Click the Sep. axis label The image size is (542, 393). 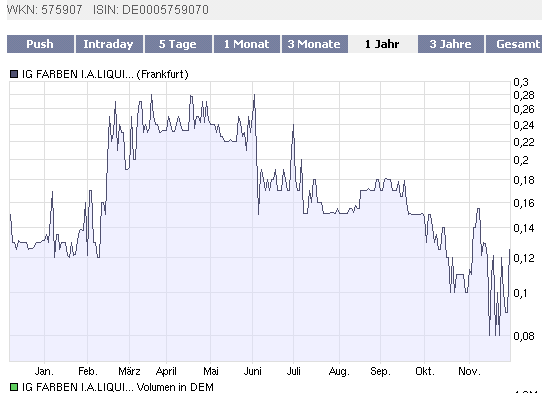coord(380,372)
